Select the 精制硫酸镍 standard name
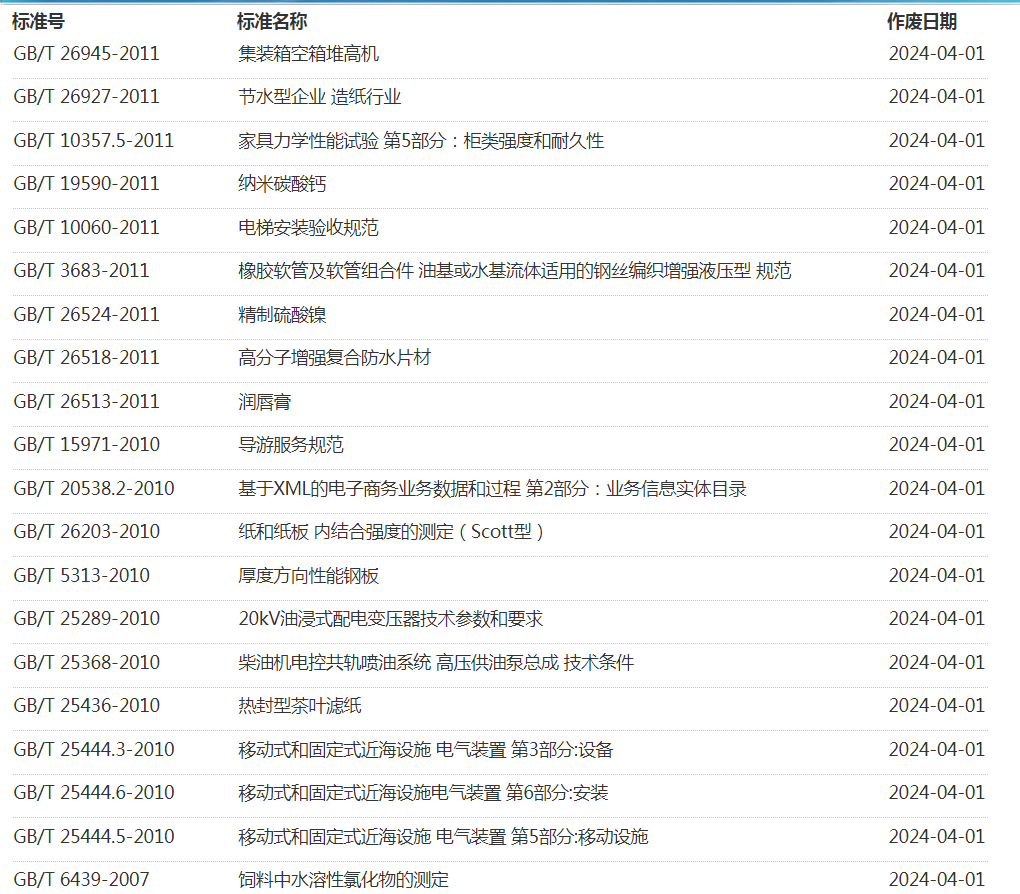The height and width of the screenshot is (894, 1020). [282, 315]
